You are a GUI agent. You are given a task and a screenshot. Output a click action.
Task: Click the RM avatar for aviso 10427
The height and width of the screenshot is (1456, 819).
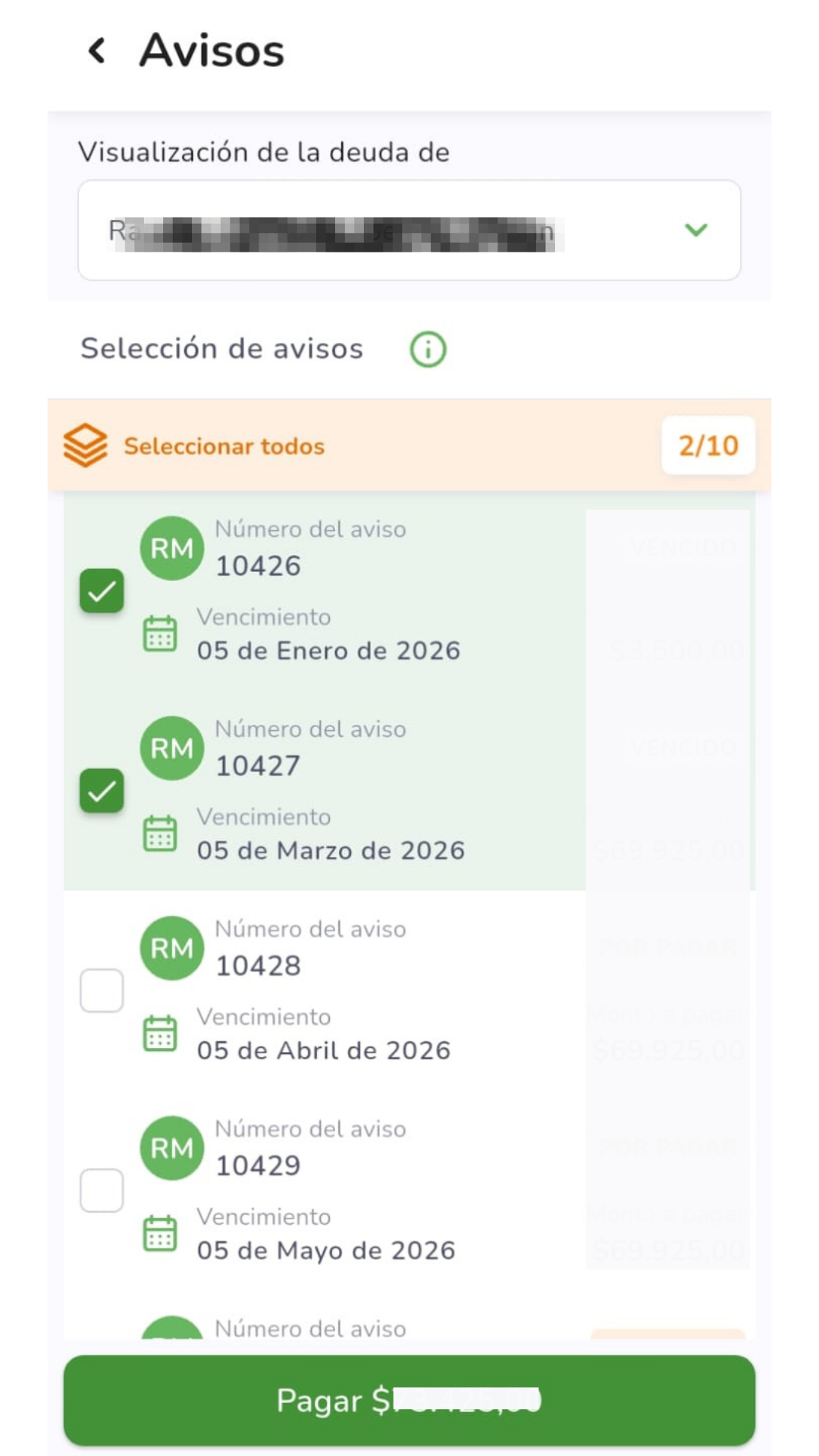point(172,748)
